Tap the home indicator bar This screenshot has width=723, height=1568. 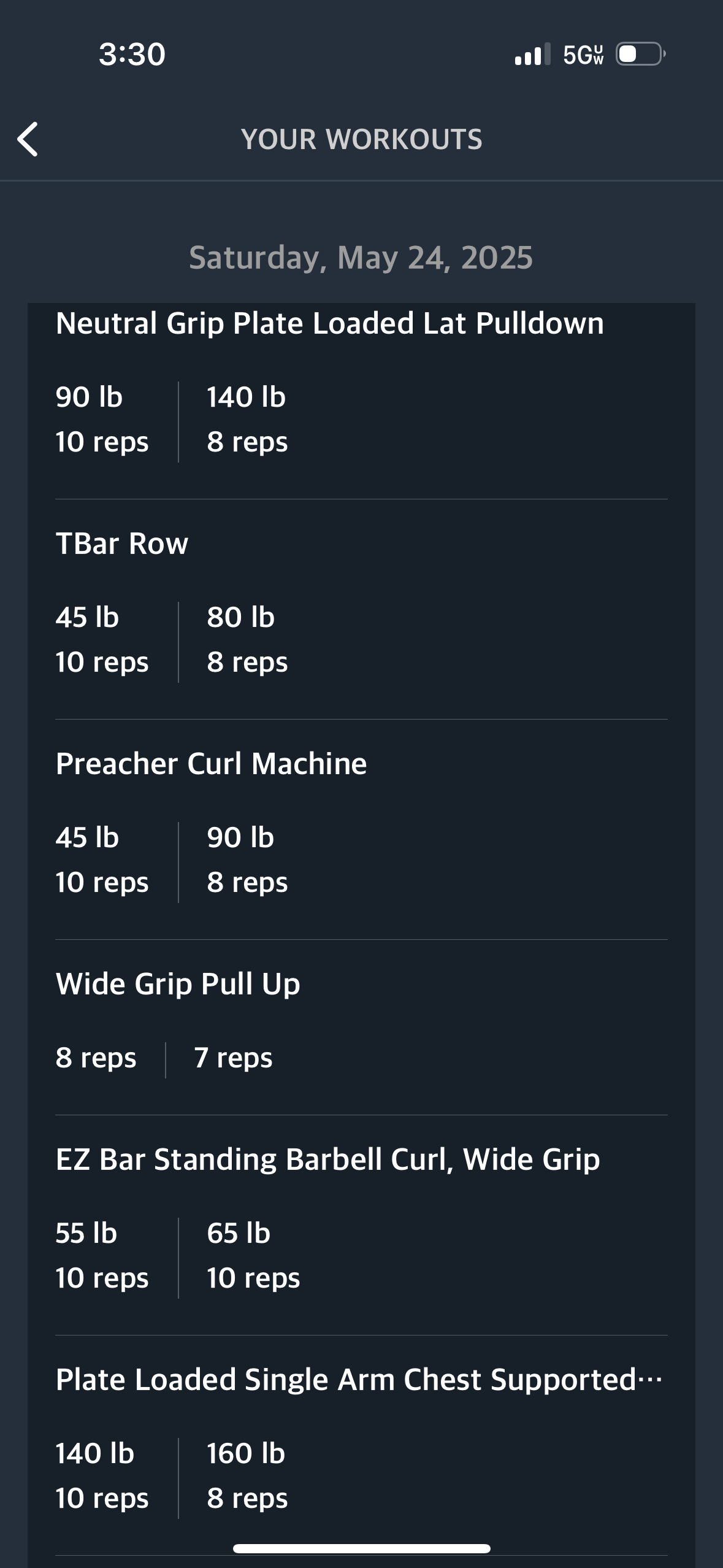[x=361, y=1548]
